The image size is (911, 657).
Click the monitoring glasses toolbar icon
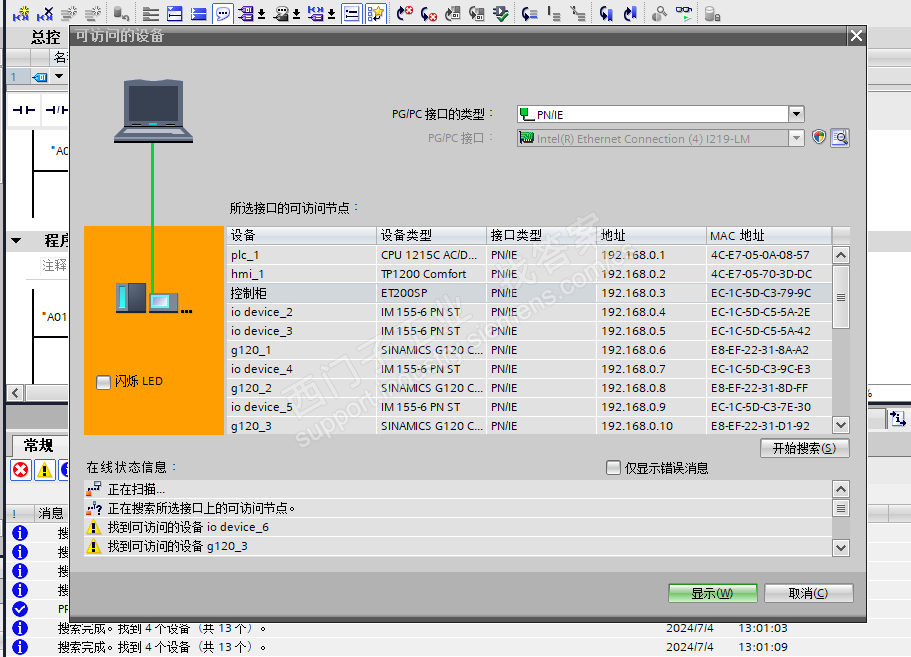[x=684, y=13]
